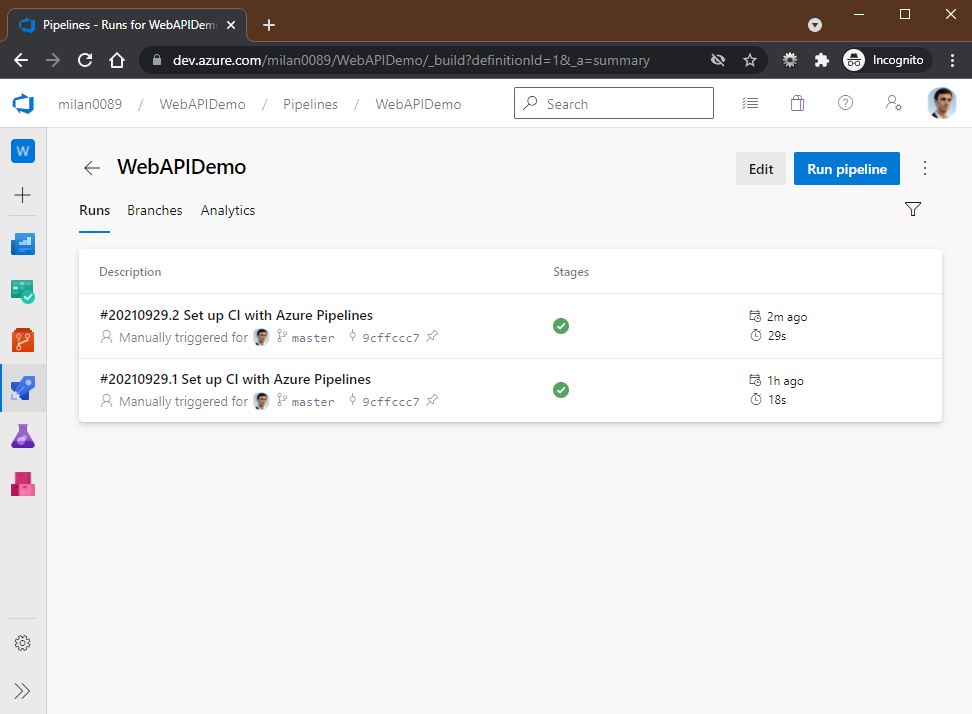Switch to the Analytics tab

pos(227,210)
